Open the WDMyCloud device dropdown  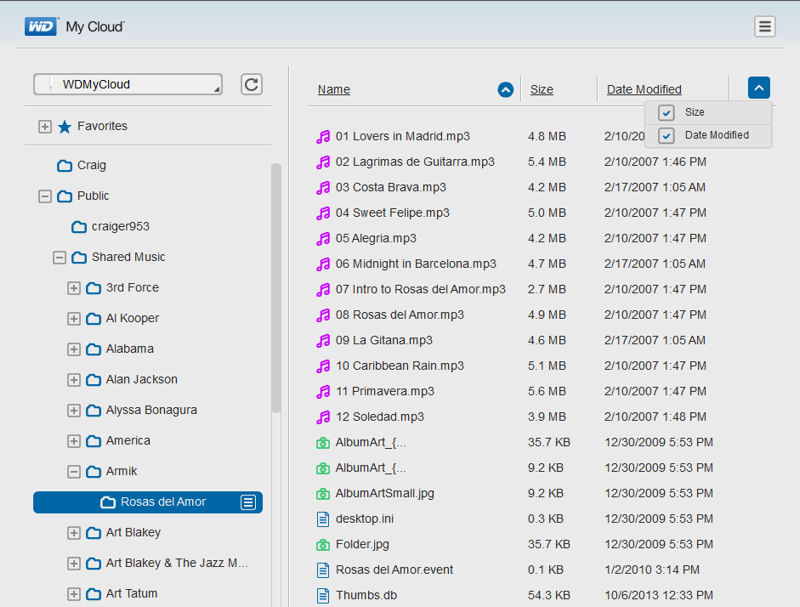128,84
